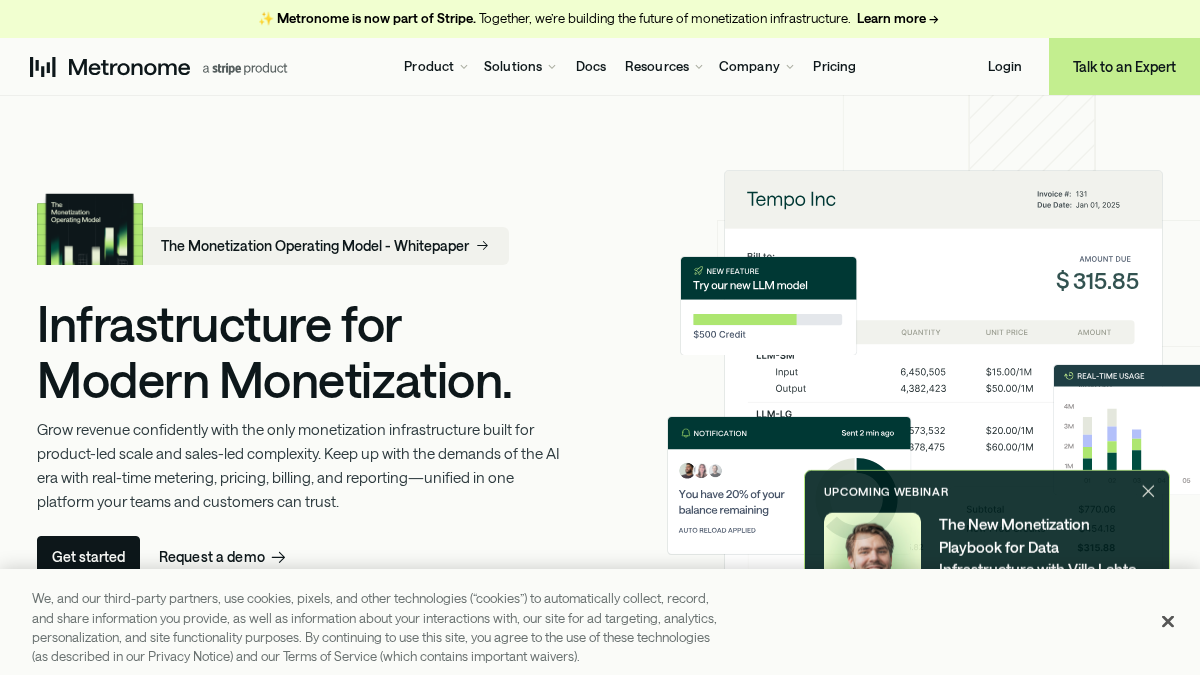Image resolution: width=1200 pixels, height=675 pixels.
Task: Click the Real-Time Usage icon
Action: pos(1068,376)
